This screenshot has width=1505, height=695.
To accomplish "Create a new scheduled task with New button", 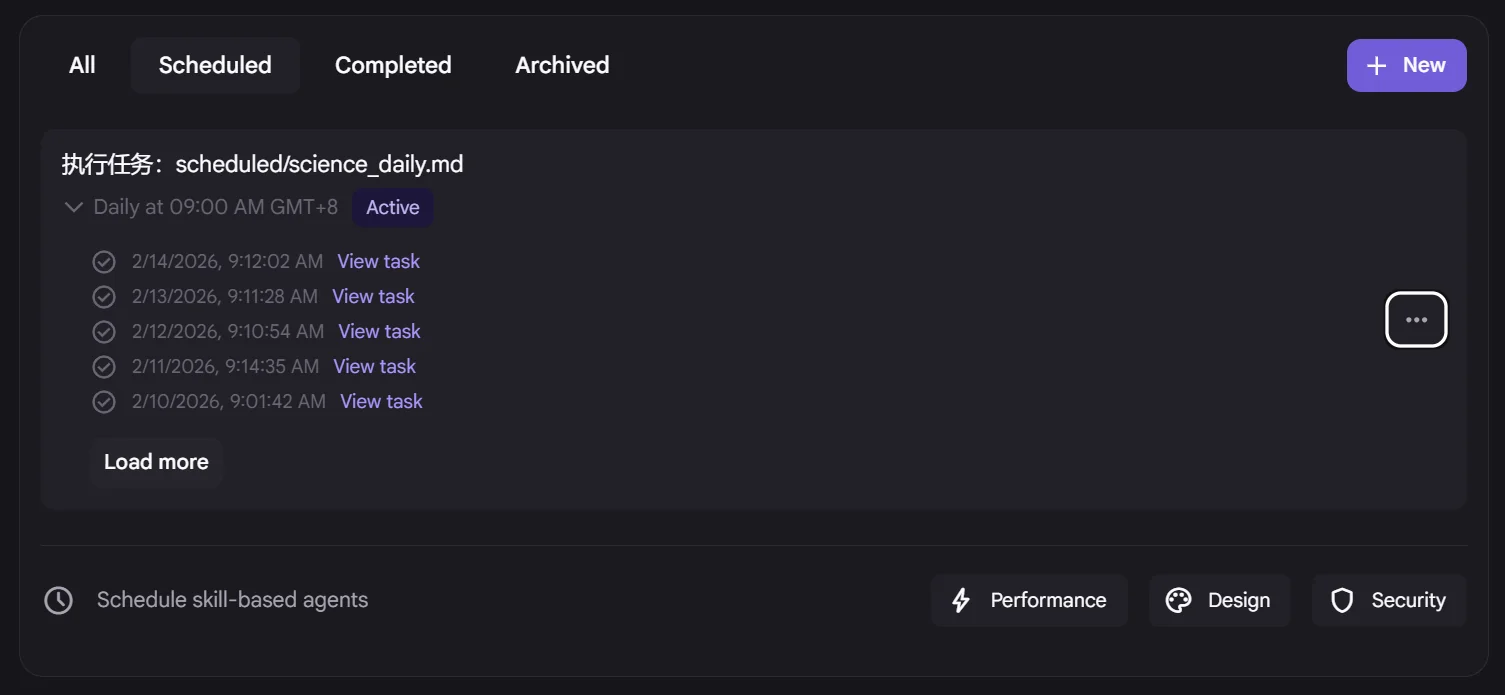I will coord(1406,65).
